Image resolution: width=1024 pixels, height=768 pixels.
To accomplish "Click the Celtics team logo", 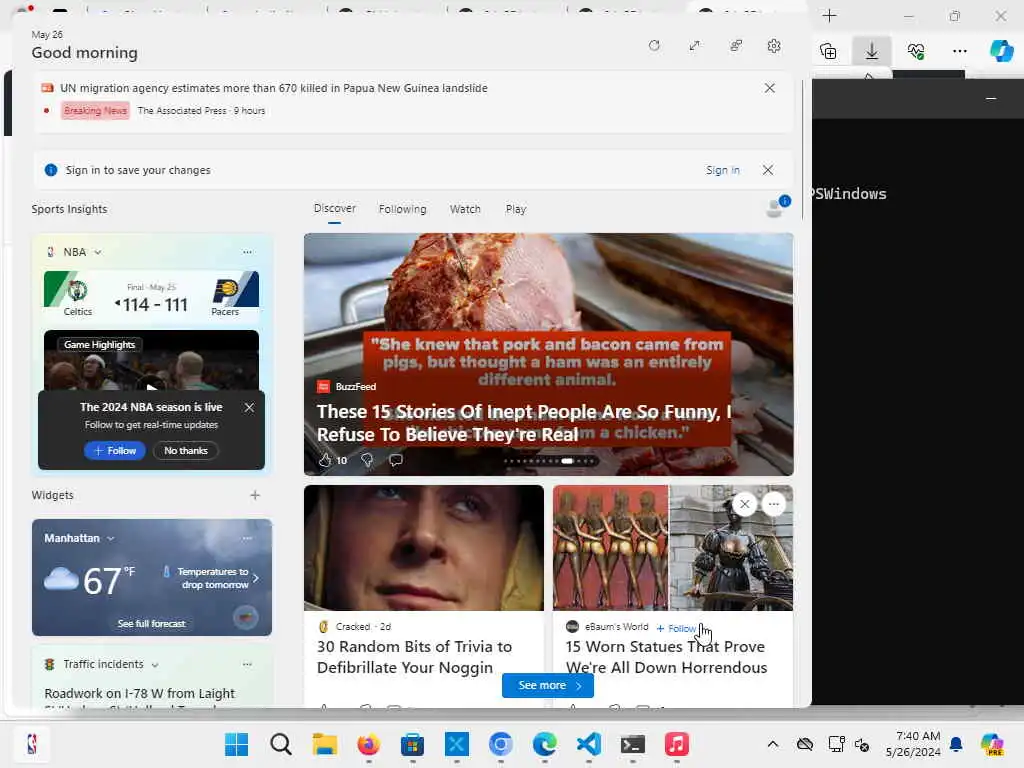I will tap(78, 291).
